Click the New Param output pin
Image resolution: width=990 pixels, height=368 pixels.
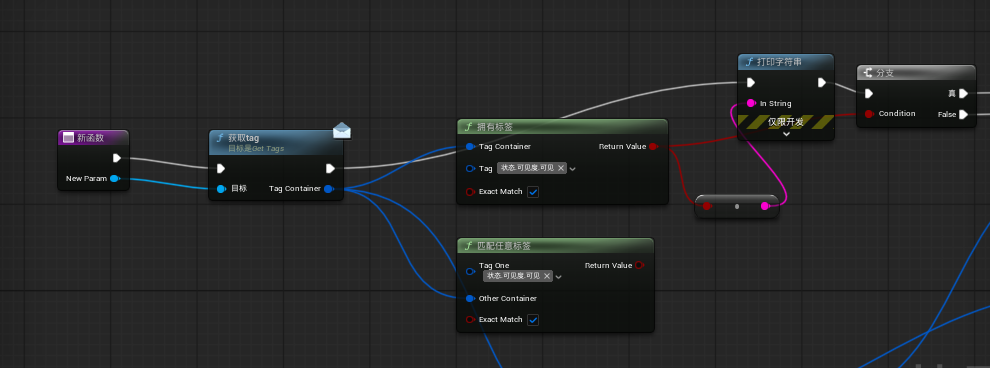114,179
